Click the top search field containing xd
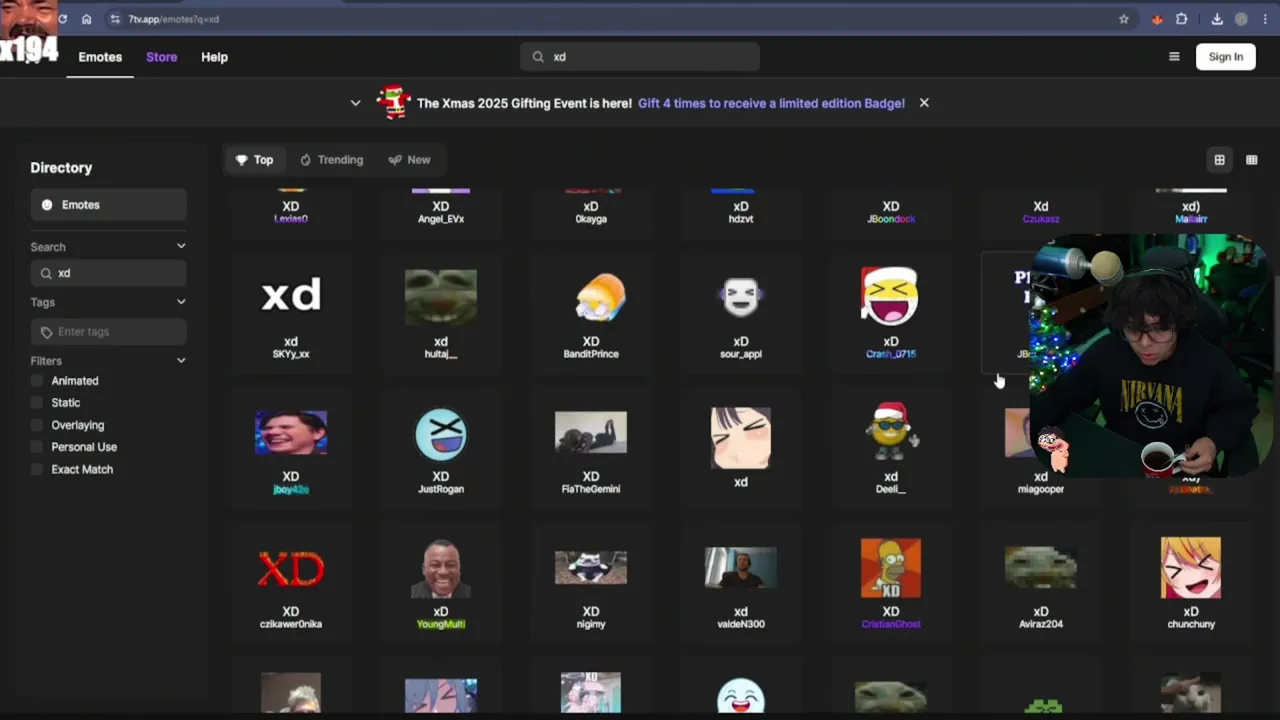 (x=640, y=57)
